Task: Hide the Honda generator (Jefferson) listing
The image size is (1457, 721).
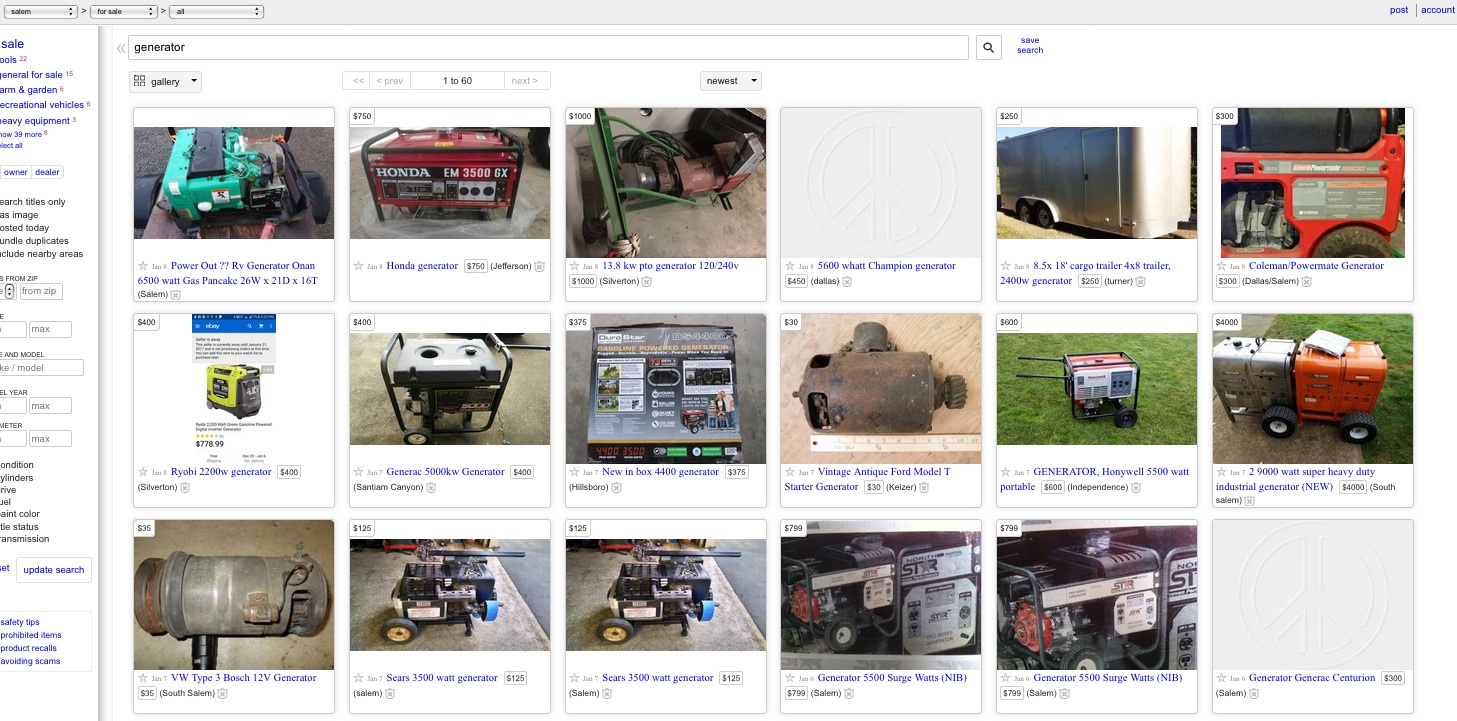Action: pyautogui.click(x=540, y=266)
